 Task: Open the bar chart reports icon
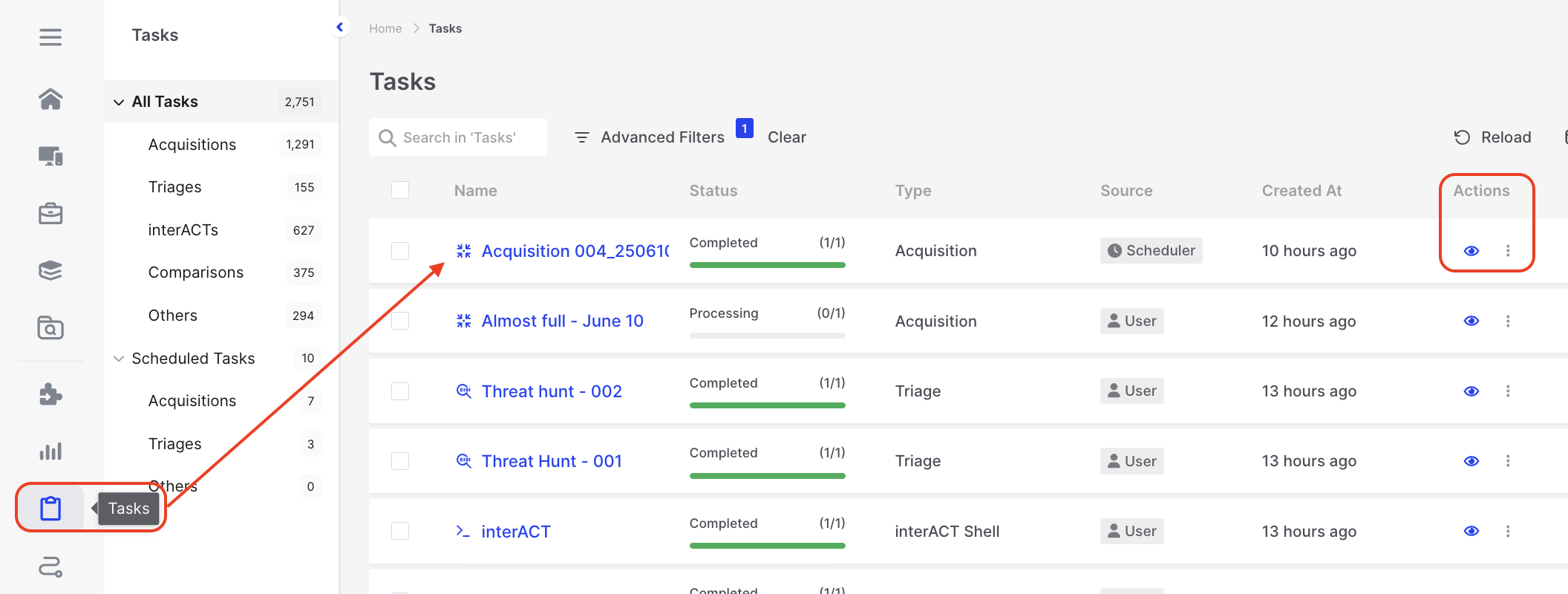tap(50, 451)
